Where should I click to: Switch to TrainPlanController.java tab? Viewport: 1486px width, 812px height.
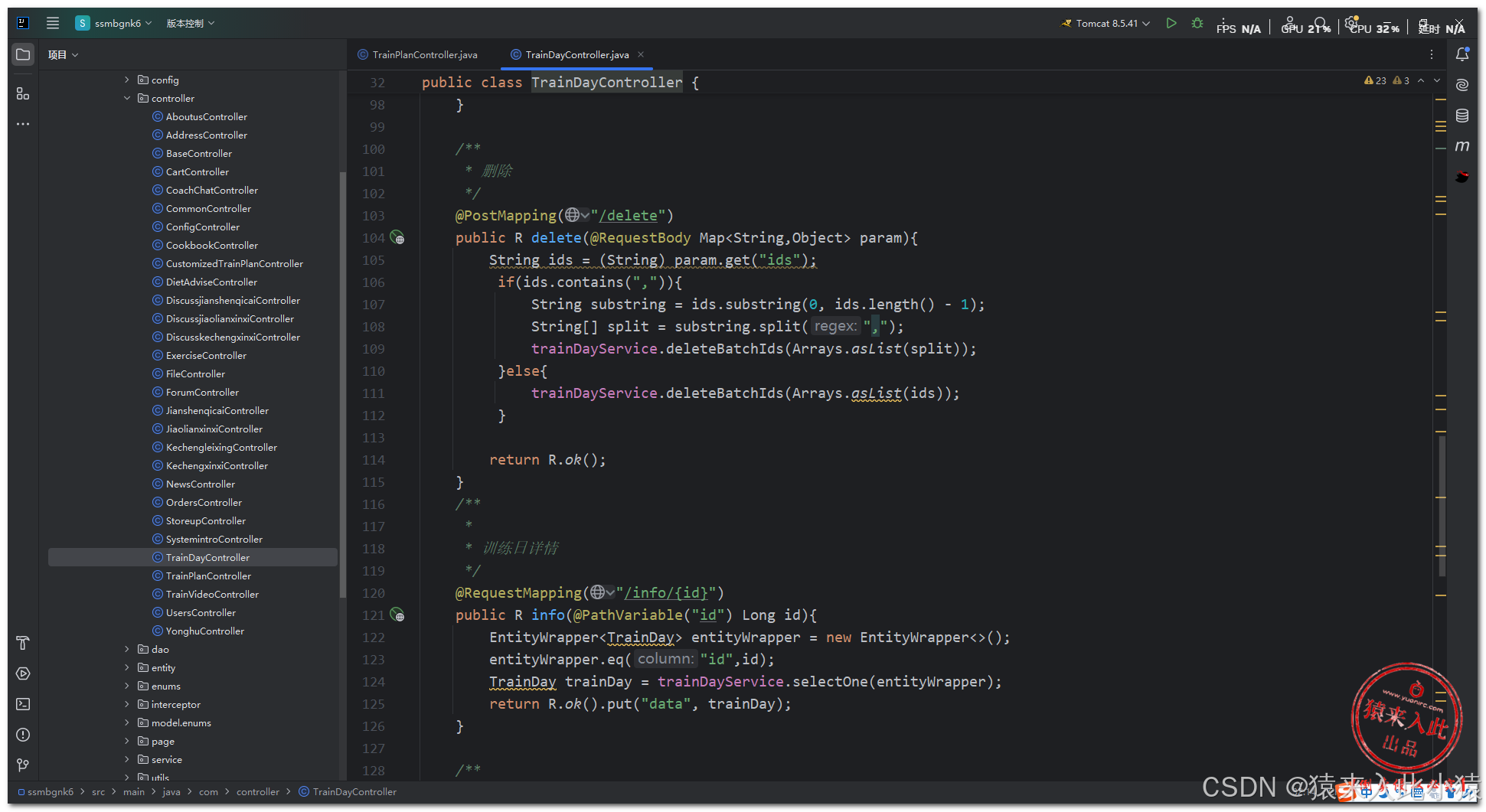click(418, 54)
